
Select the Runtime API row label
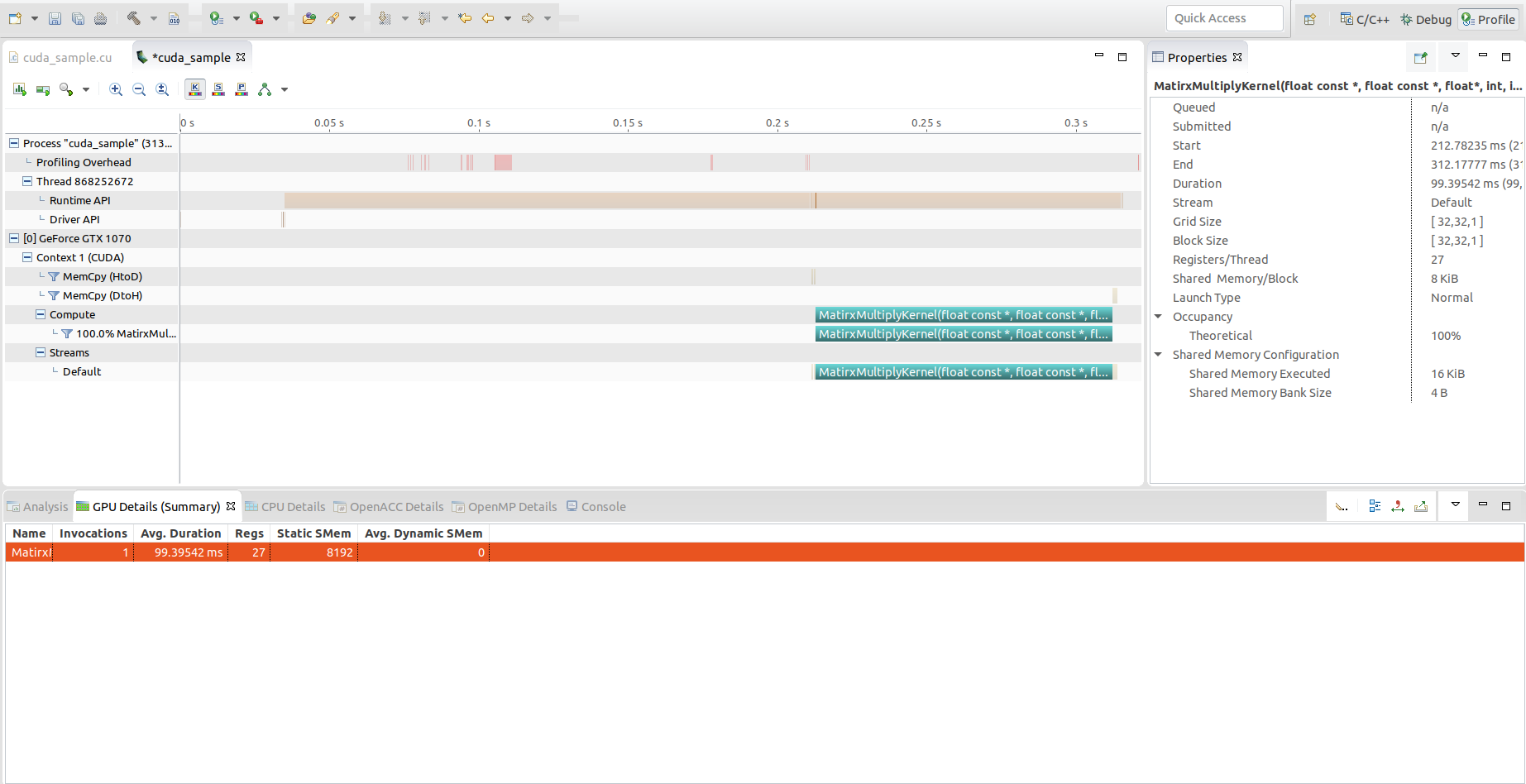coord(79,200)
